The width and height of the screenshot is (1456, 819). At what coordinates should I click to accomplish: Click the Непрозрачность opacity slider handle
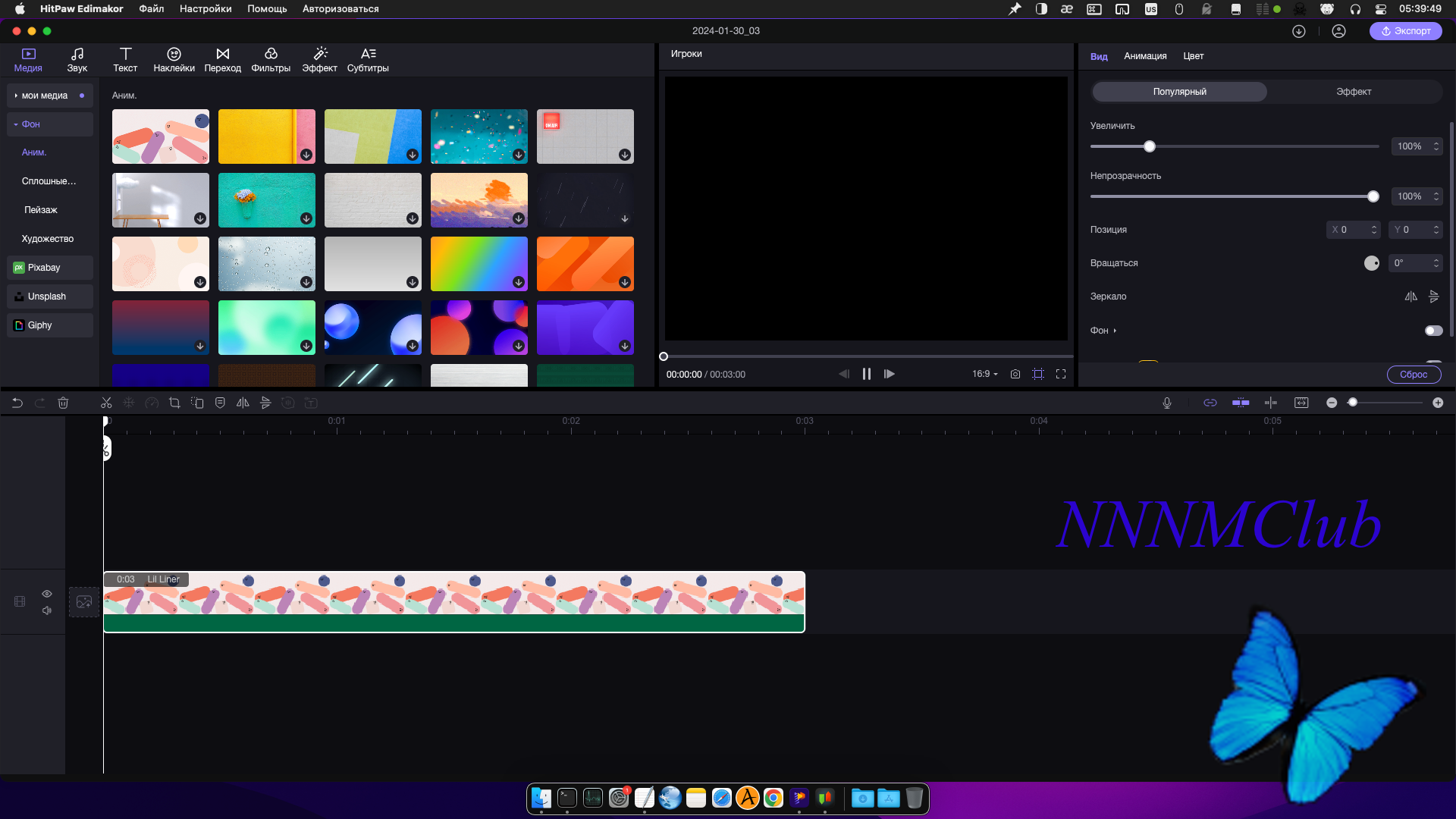[1373, 196]
